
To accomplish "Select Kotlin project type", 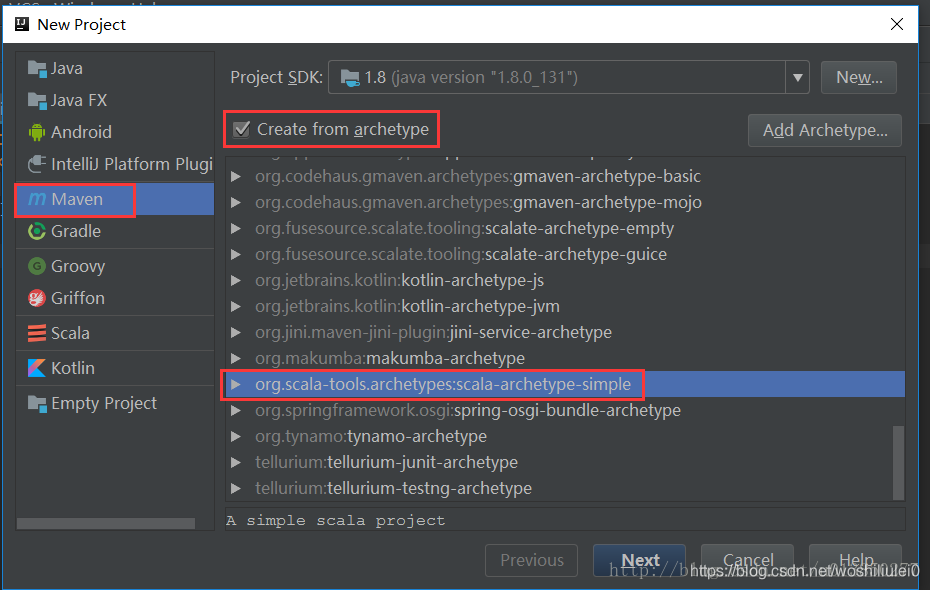I will 115,368.
